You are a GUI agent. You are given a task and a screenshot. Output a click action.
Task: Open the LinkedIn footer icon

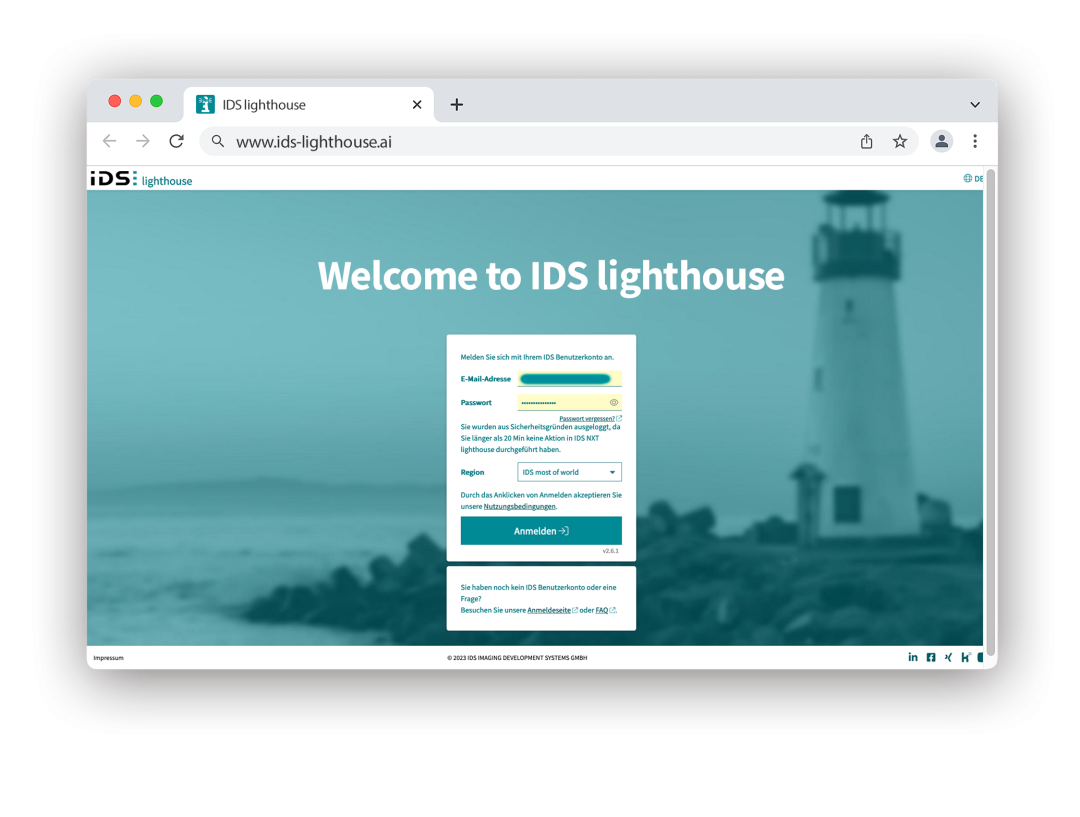point(913,657)
